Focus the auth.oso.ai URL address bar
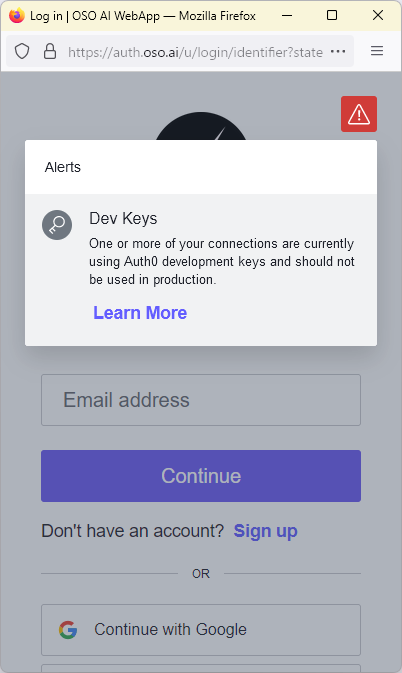 (195, 52)
